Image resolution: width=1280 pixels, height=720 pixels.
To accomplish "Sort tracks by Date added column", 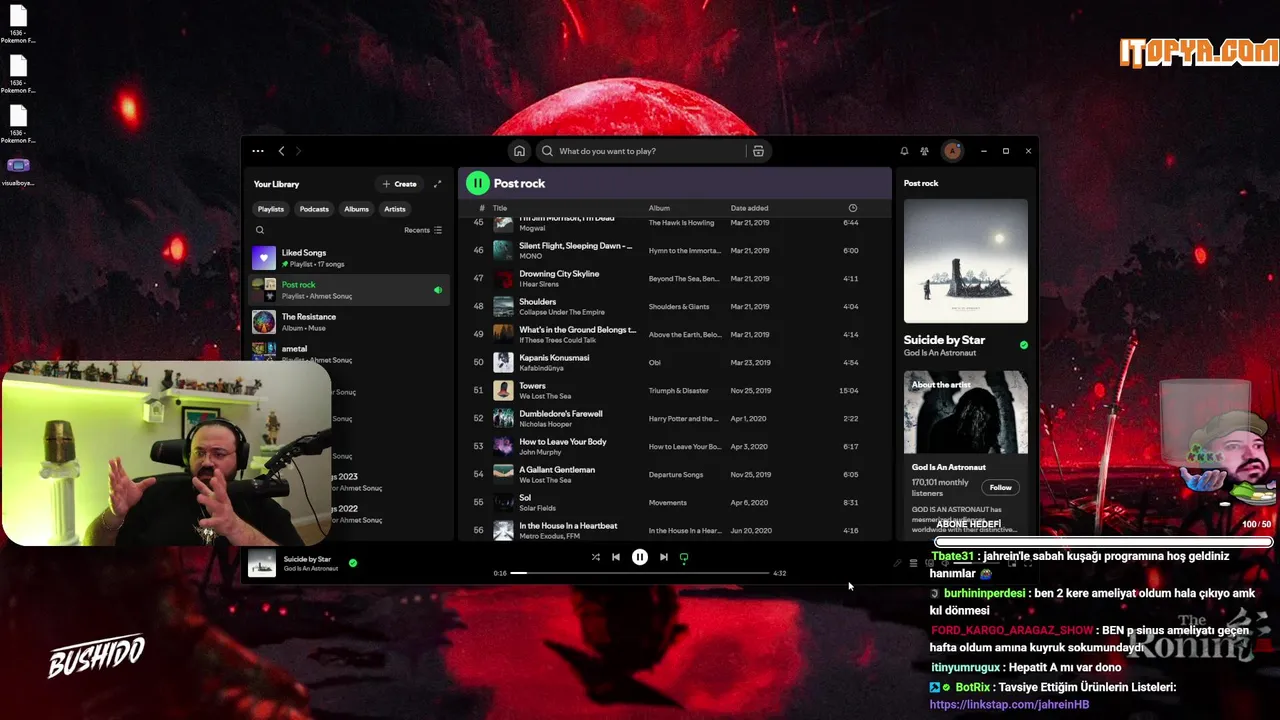I will coord(749,208).
